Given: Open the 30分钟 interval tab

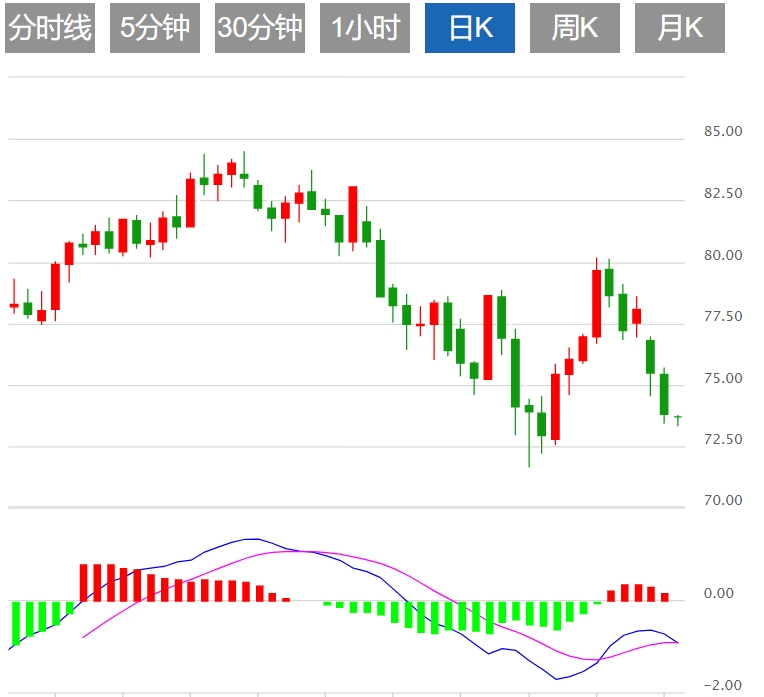Looking at the screenshot, I should click(260, 28).
